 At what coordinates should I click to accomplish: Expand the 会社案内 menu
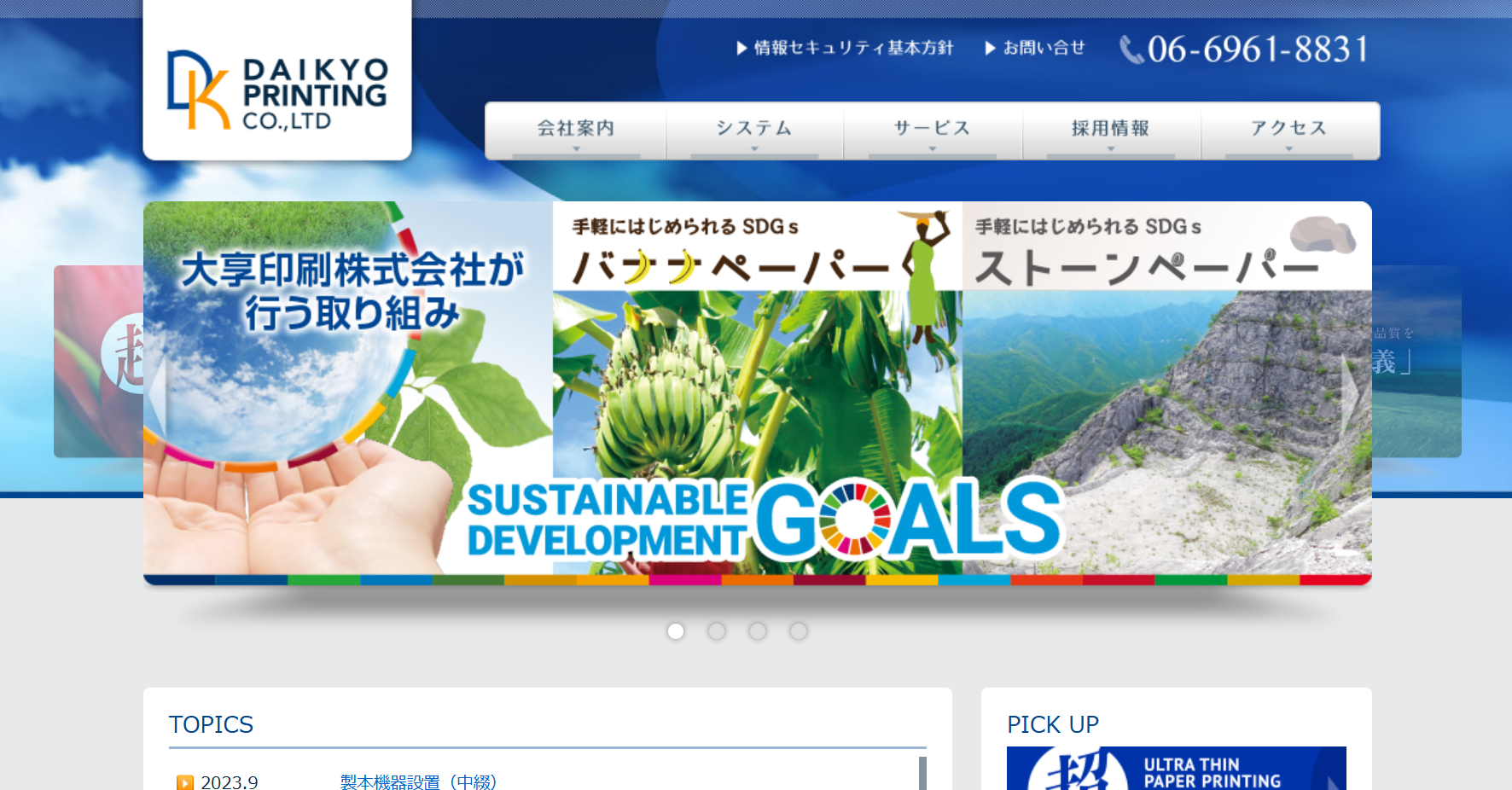click(576, 131)
